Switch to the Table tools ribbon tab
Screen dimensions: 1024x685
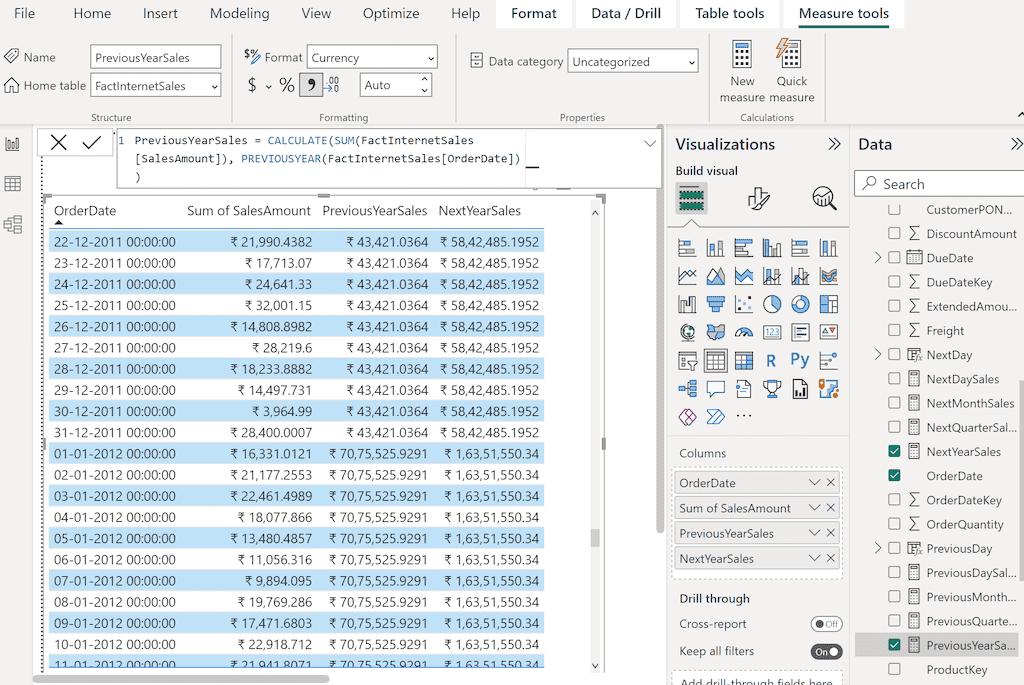pos(729,14)
